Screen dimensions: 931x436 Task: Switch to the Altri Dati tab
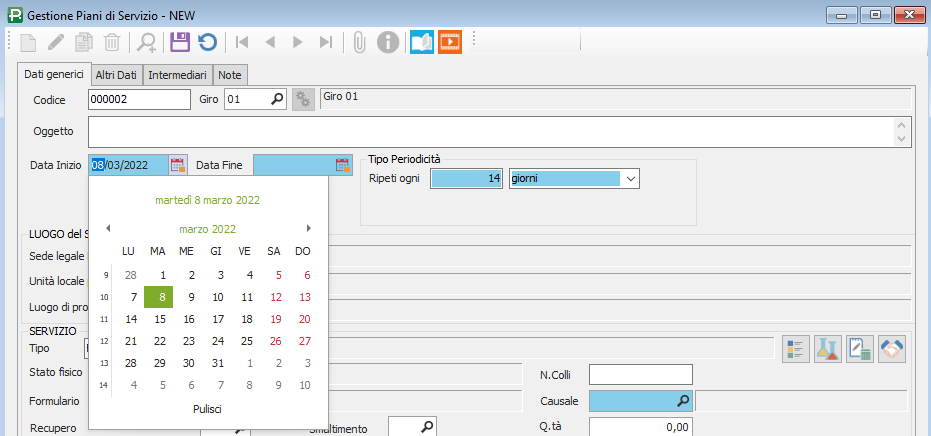tap(118, 75)
